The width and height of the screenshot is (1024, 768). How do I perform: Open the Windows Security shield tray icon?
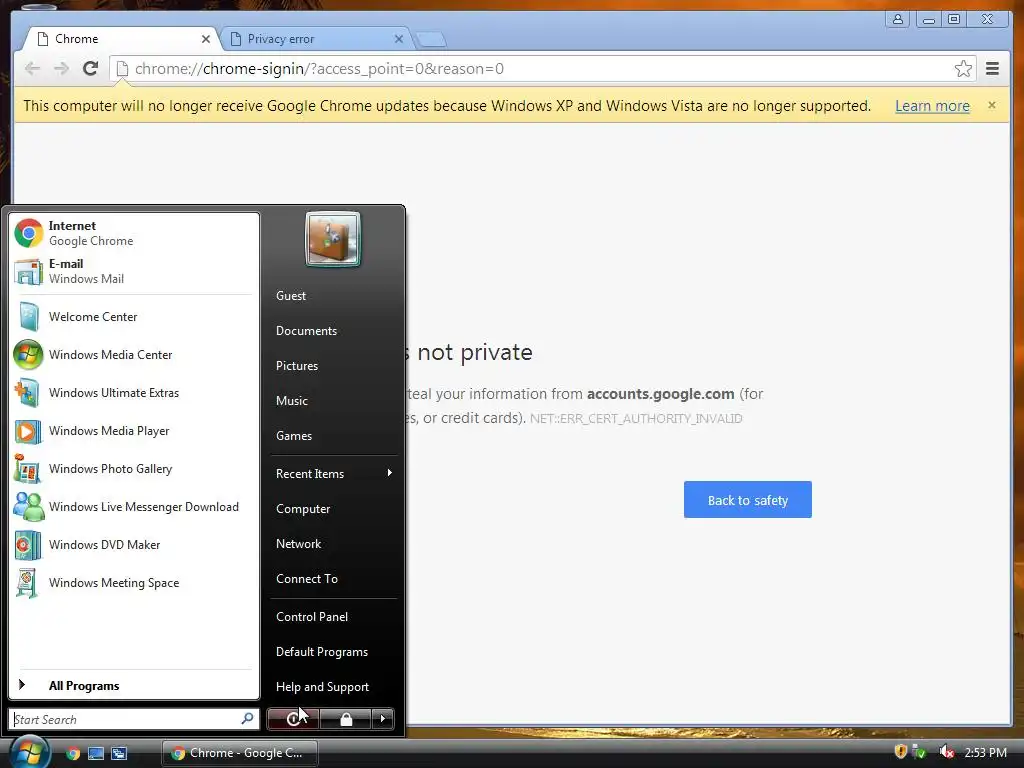[x=901, y=752]
